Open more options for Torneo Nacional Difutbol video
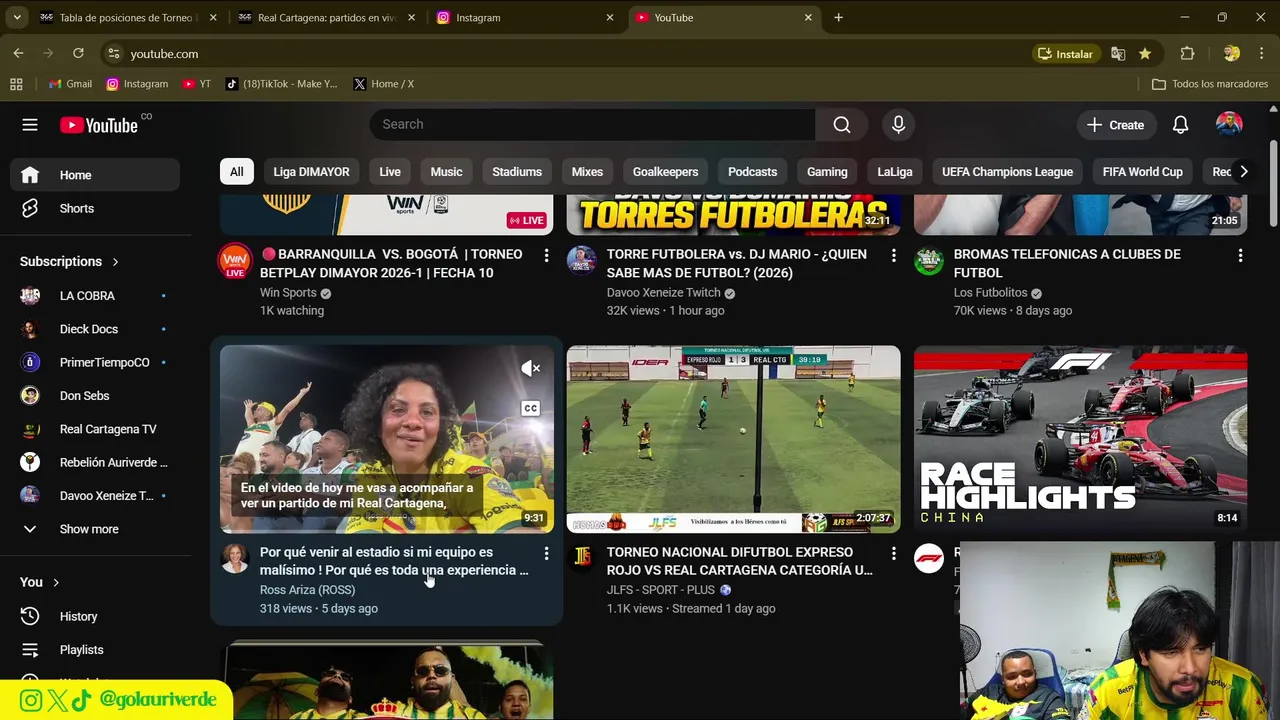Viewport: 1280px width, 720px height. pos(893,553)
